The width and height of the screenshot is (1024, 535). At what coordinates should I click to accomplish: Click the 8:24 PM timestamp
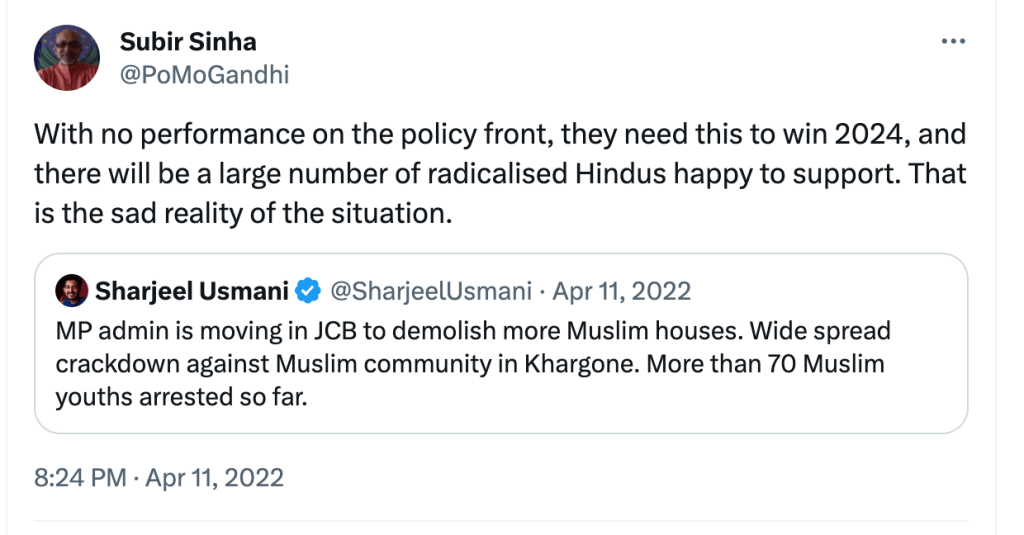pos(80,477)
